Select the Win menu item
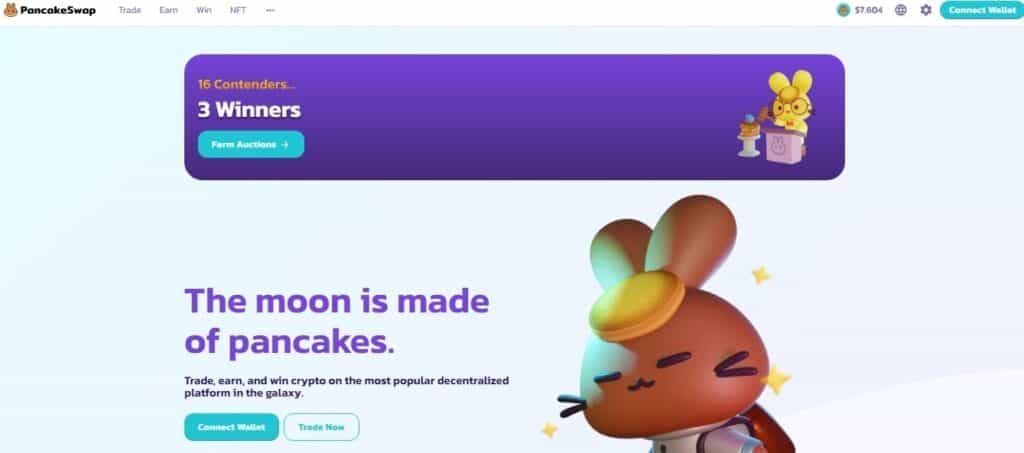This screenshot has width=1024, height=453. coord(204,10)
